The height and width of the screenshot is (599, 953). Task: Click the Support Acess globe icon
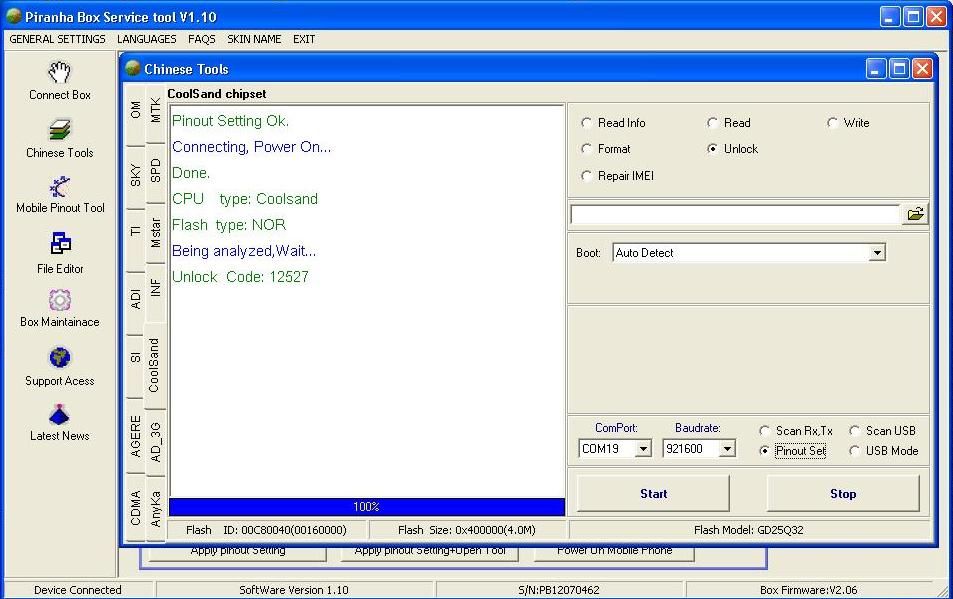coord(60,358)
